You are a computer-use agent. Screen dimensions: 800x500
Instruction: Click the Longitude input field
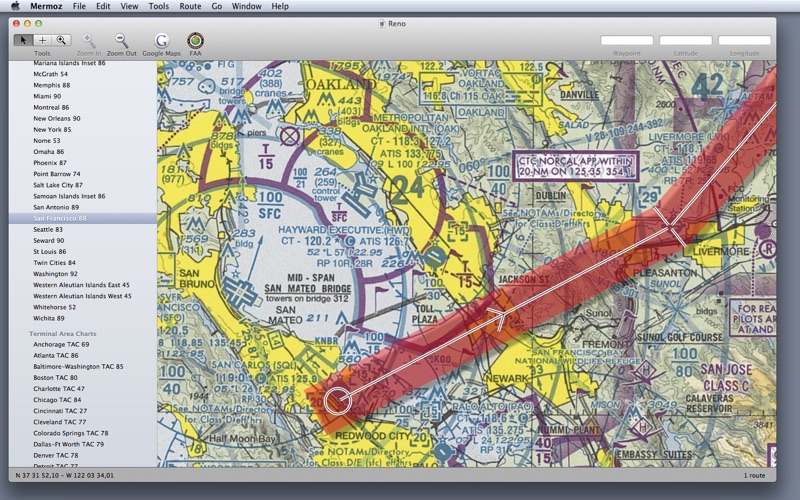(744, 40)
